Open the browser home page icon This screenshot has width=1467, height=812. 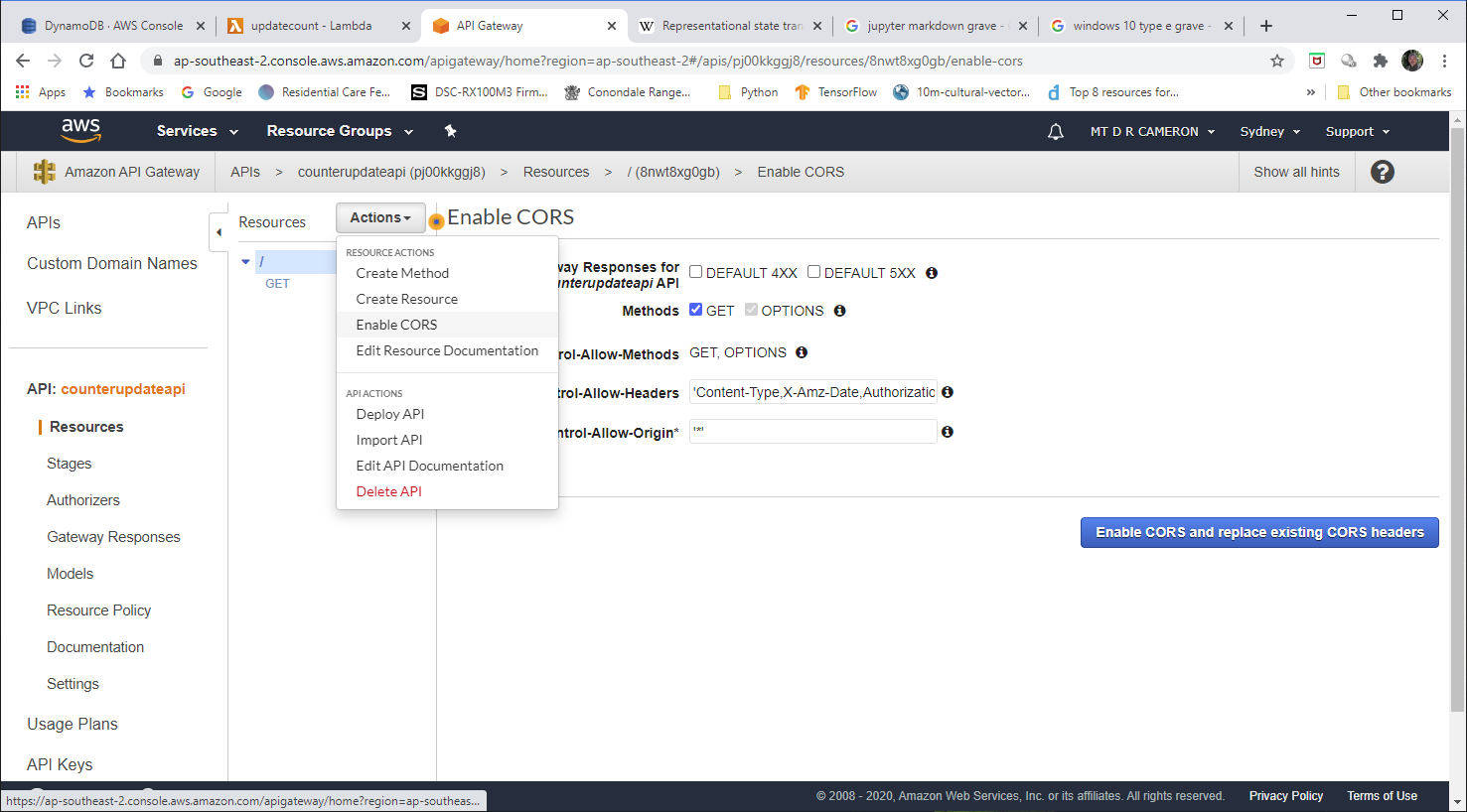pos(118,61)
